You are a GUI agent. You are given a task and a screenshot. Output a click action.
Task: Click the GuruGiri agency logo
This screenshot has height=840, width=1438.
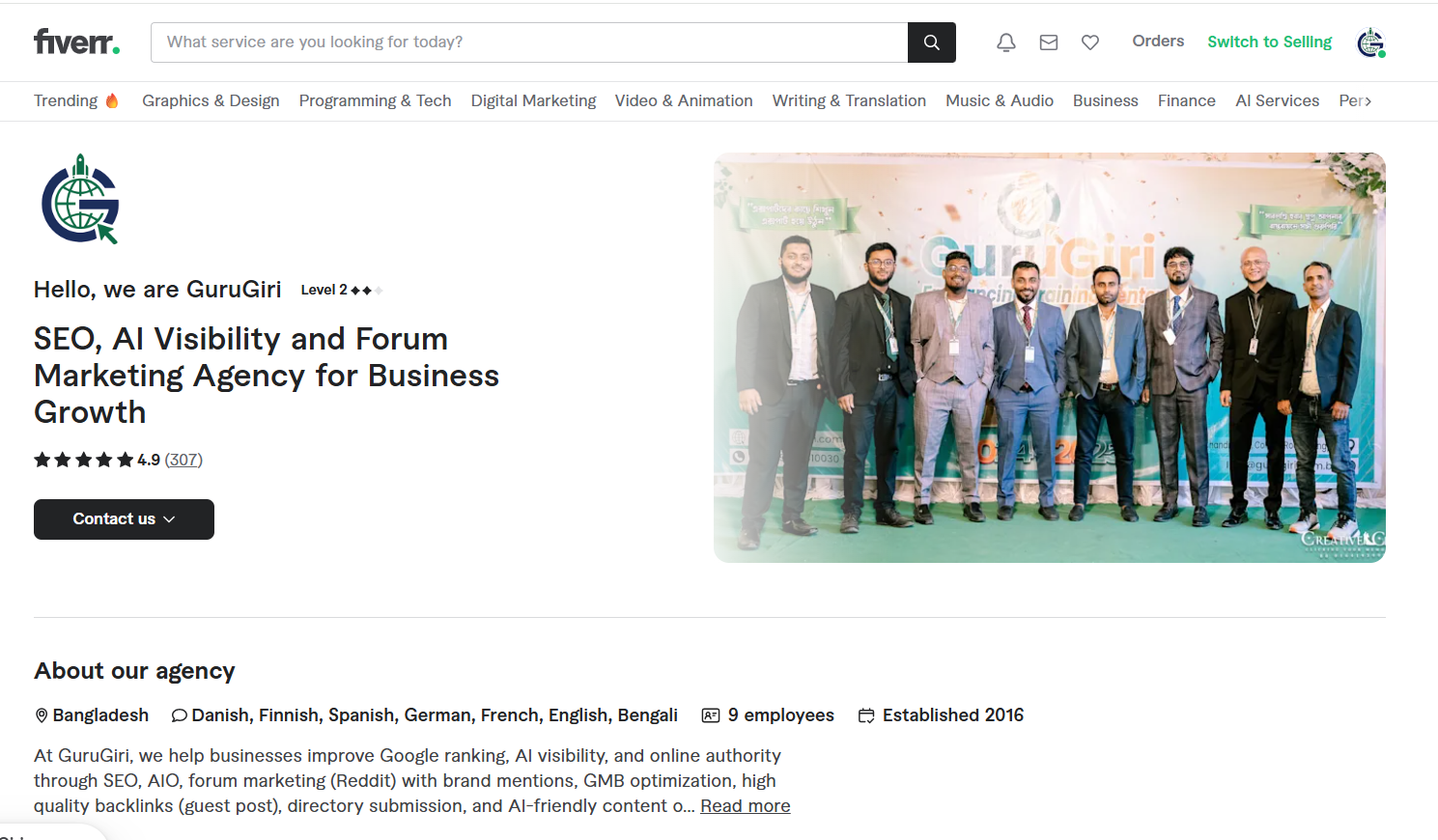point(80,199)
